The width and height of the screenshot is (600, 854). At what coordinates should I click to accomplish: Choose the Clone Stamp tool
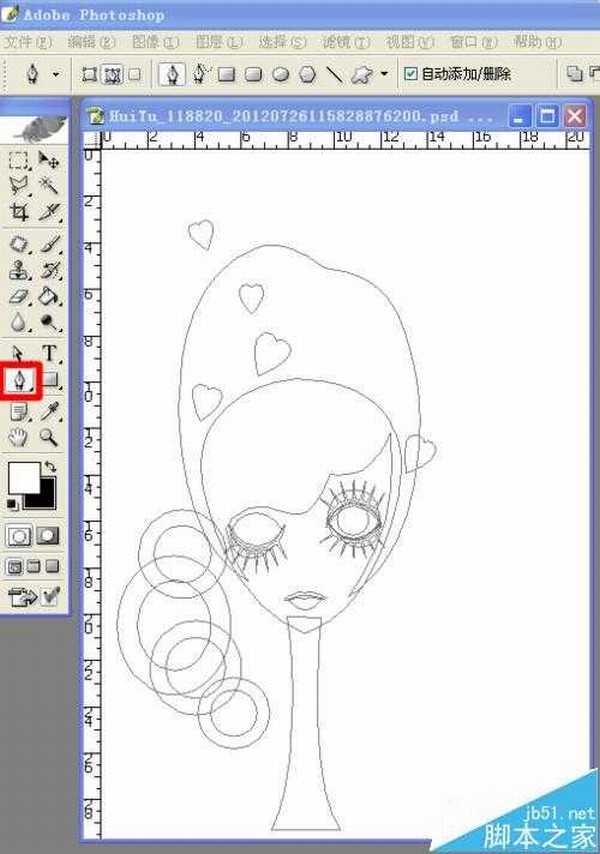click(x=19, y=269)
